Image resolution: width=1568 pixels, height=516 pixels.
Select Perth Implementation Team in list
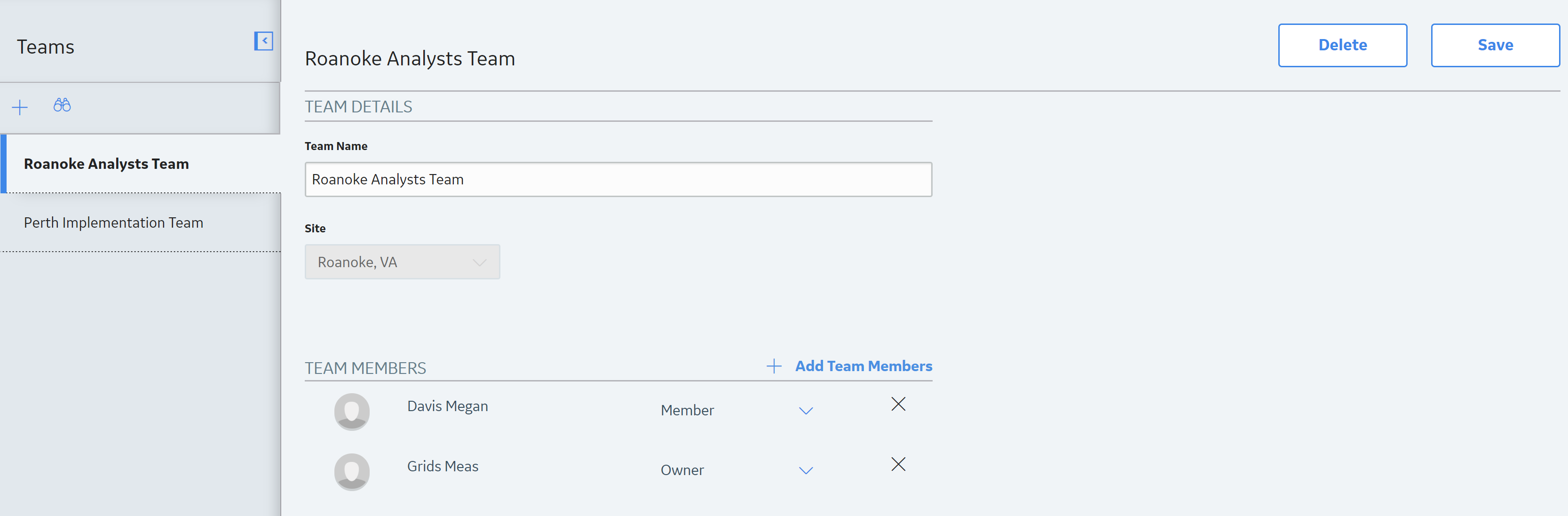(141, 222)
